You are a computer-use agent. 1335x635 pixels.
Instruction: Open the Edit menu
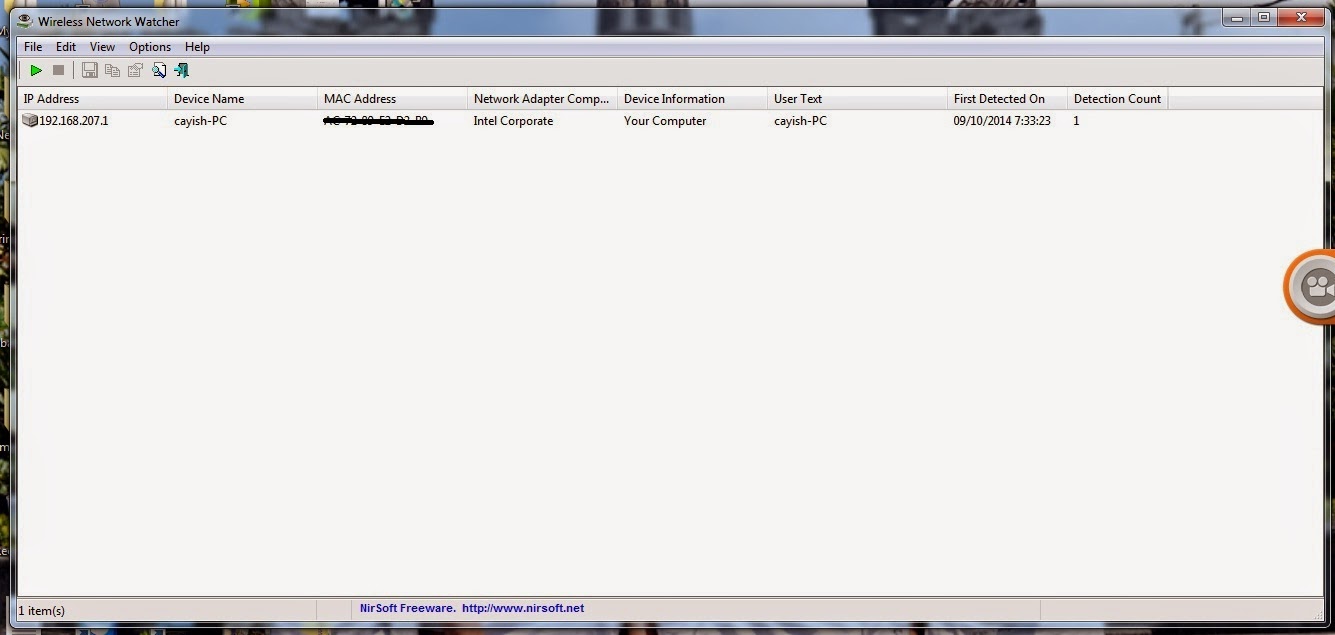(66, 47)
